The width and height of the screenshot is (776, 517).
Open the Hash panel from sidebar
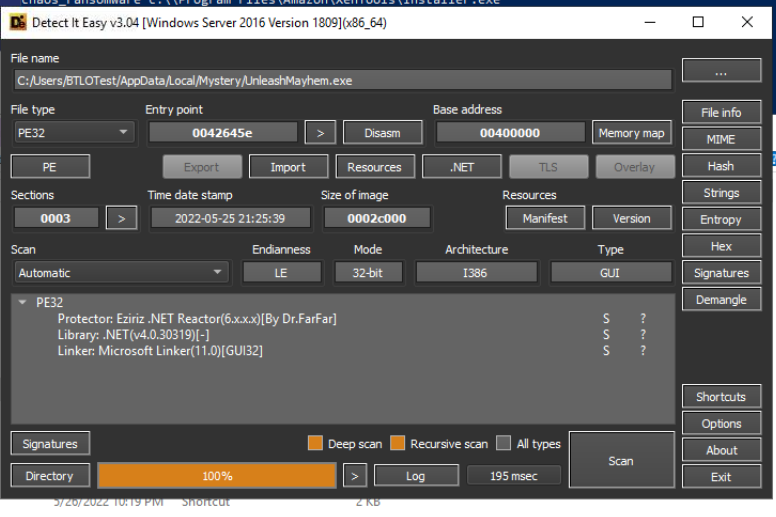coord(721,166)
